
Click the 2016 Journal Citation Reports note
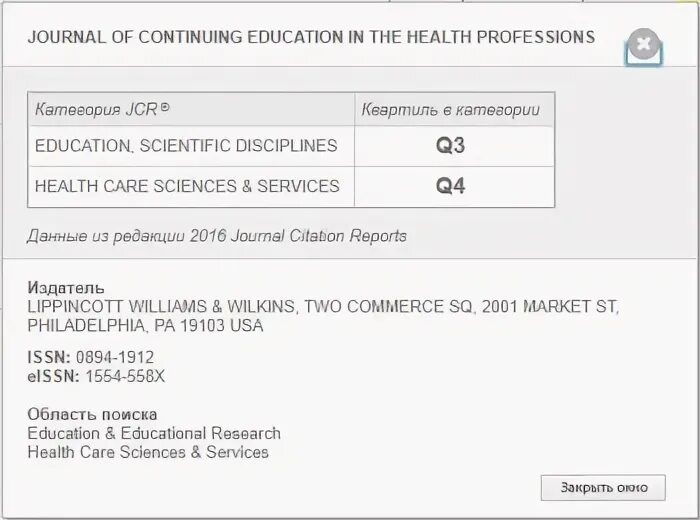tap(217, 236)
